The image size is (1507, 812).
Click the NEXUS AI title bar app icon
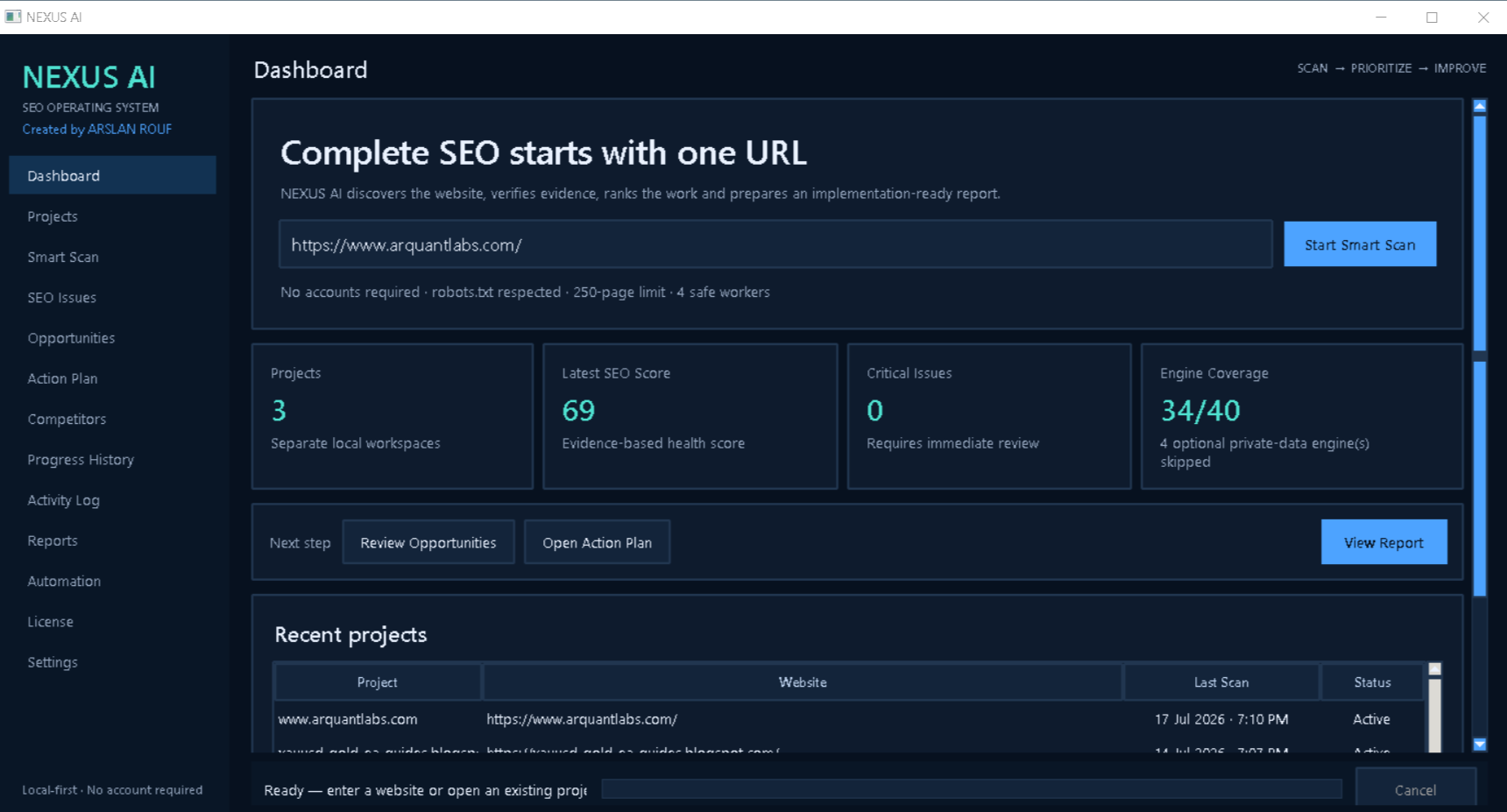click(13, 17)
